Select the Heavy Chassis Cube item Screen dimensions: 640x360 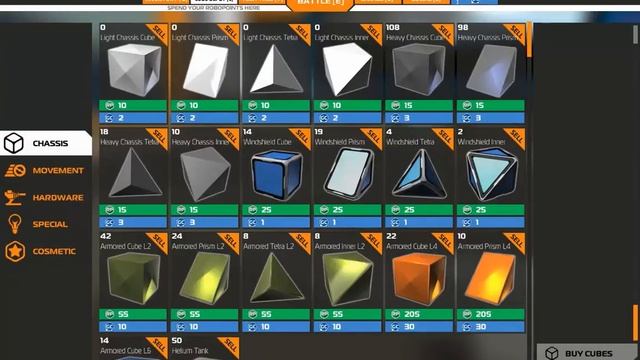coord(419,73)
